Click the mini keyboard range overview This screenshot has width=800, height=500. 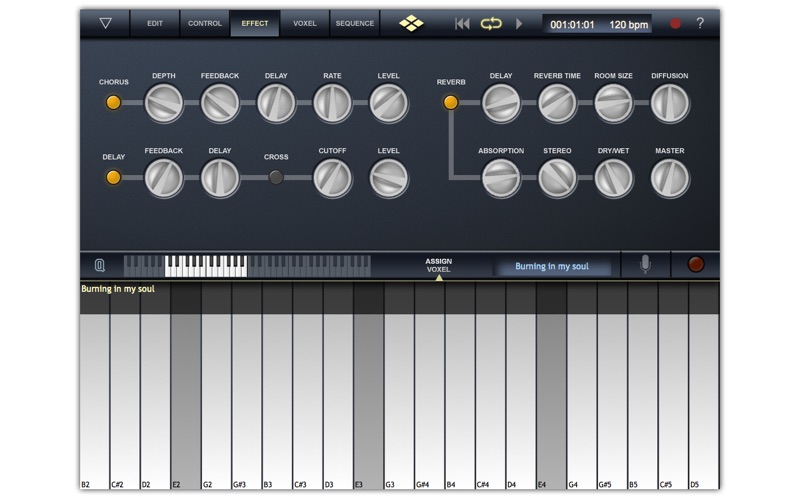point(247,266)
